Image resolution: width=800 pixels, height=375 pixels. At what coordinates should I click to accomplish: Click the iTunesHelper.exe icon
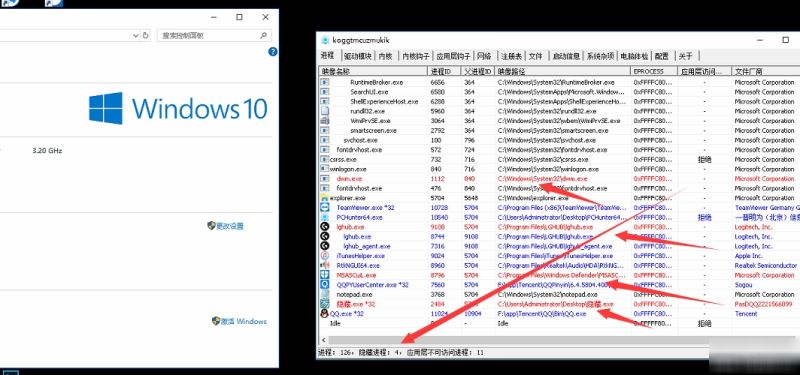click(324, 256)
